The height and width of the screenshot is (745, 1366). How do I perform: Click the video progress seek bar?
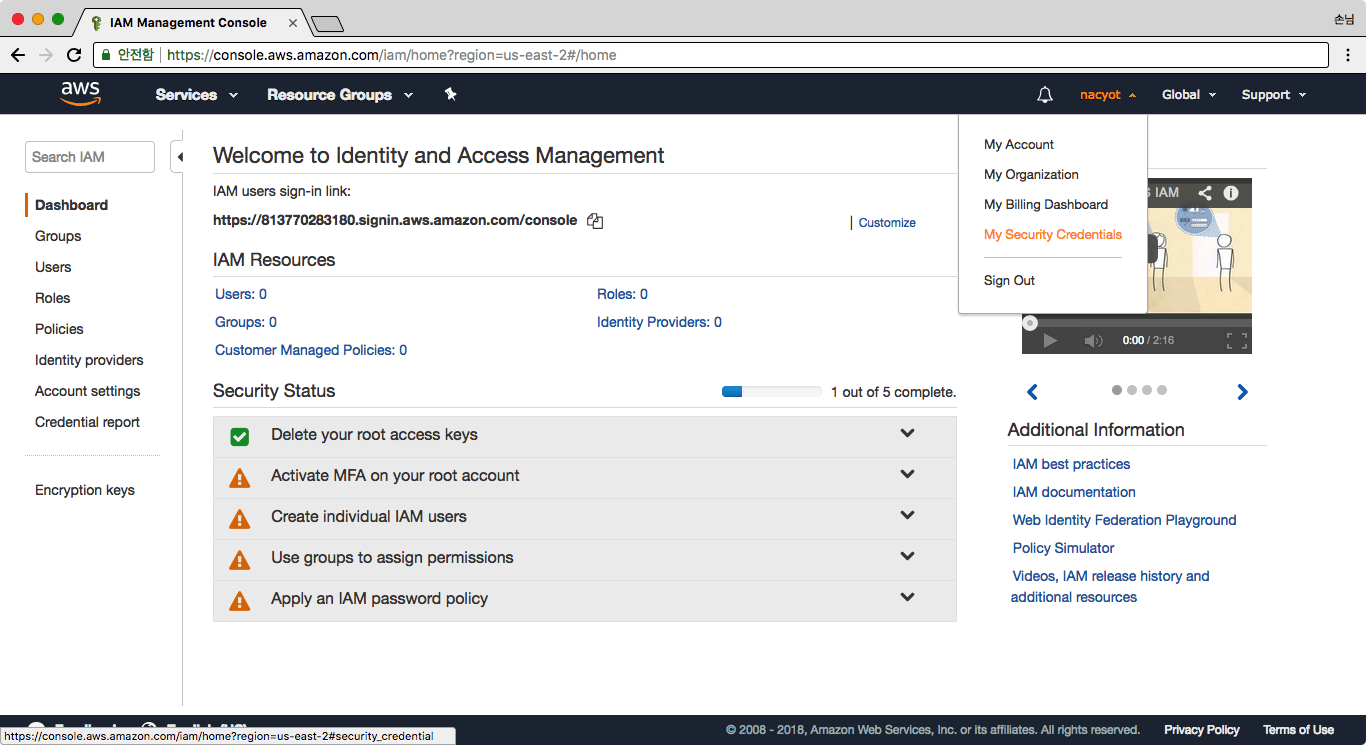[1137, 323]
